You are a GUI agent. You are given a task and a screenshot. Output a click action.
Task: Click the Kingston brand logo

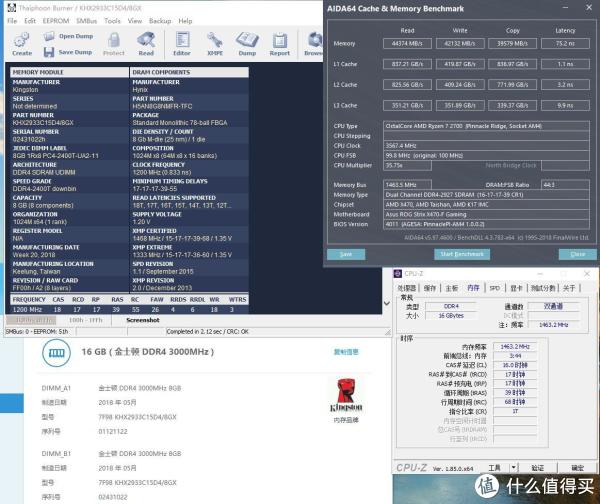346,395
